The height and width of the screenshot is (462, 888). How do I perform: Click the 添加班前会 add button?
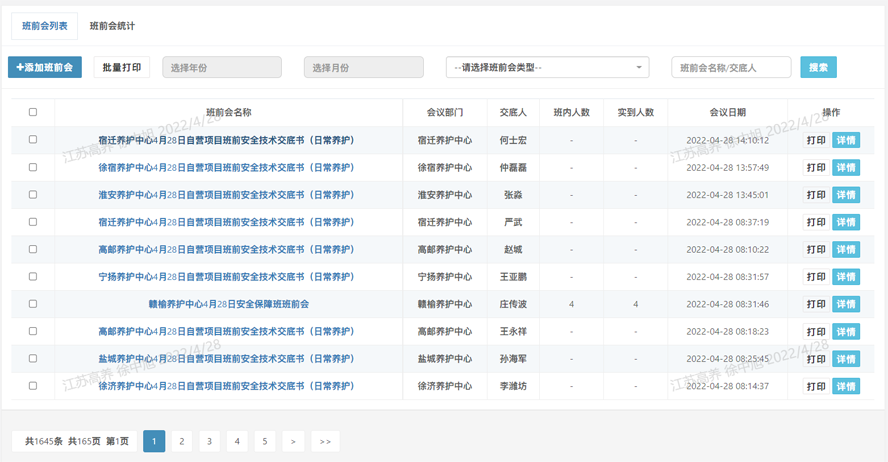(45, 67)
